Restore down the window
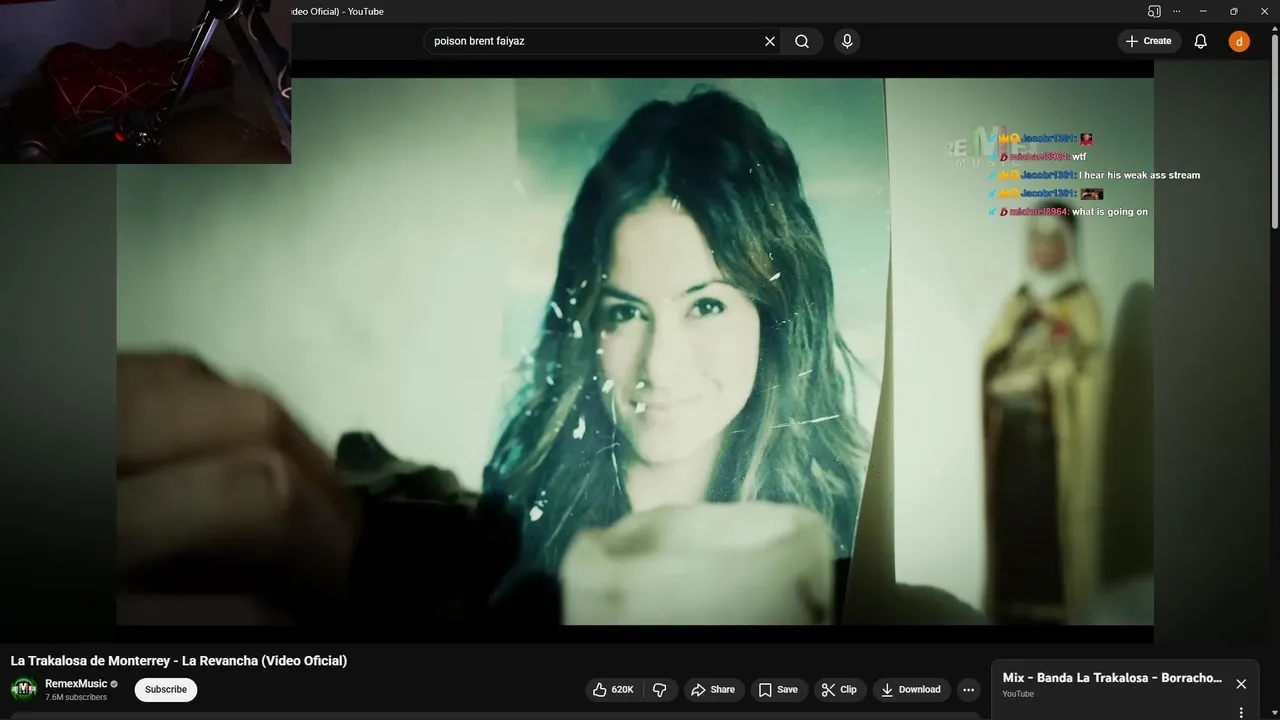 [1233, 11]
